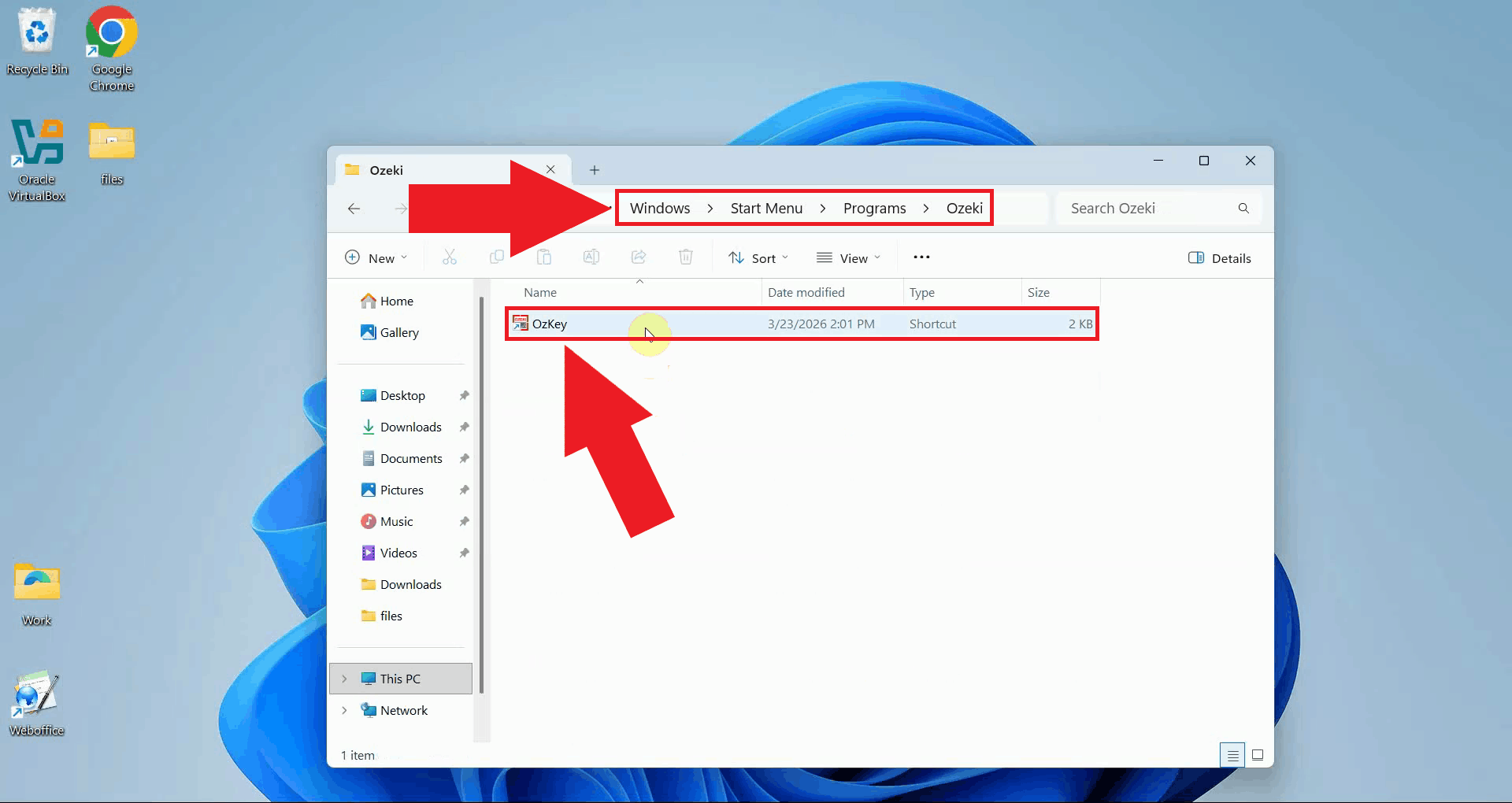Expand This PC in the sidebar
1512x803 pixels.
point(345,678)
